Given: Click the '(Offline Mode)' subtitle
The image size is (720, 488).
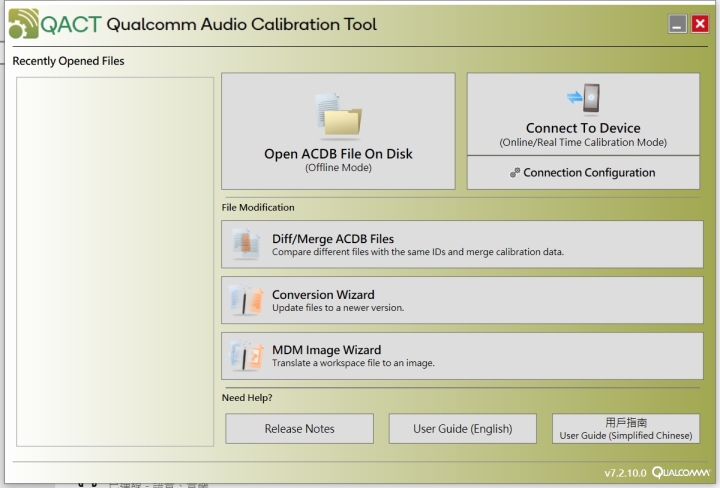Looking at the screenshot, I should pos(338,168).
